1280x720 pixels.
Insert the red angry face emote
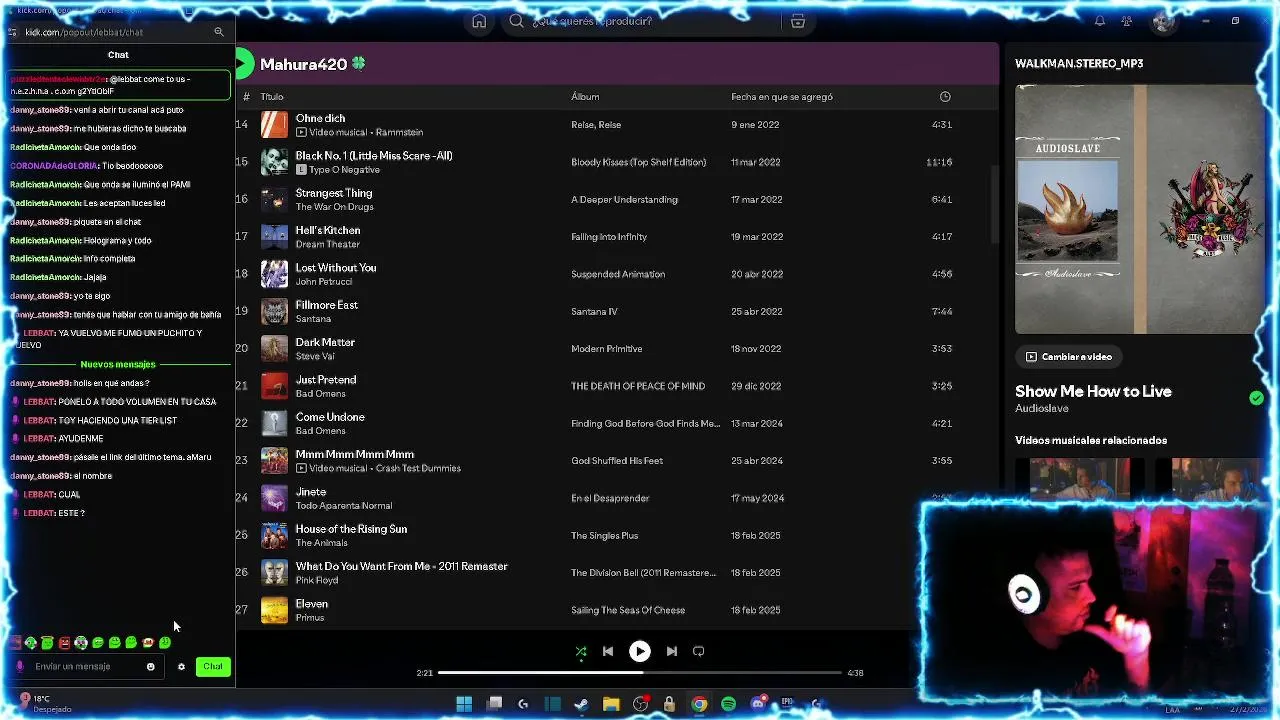point(64,643)
